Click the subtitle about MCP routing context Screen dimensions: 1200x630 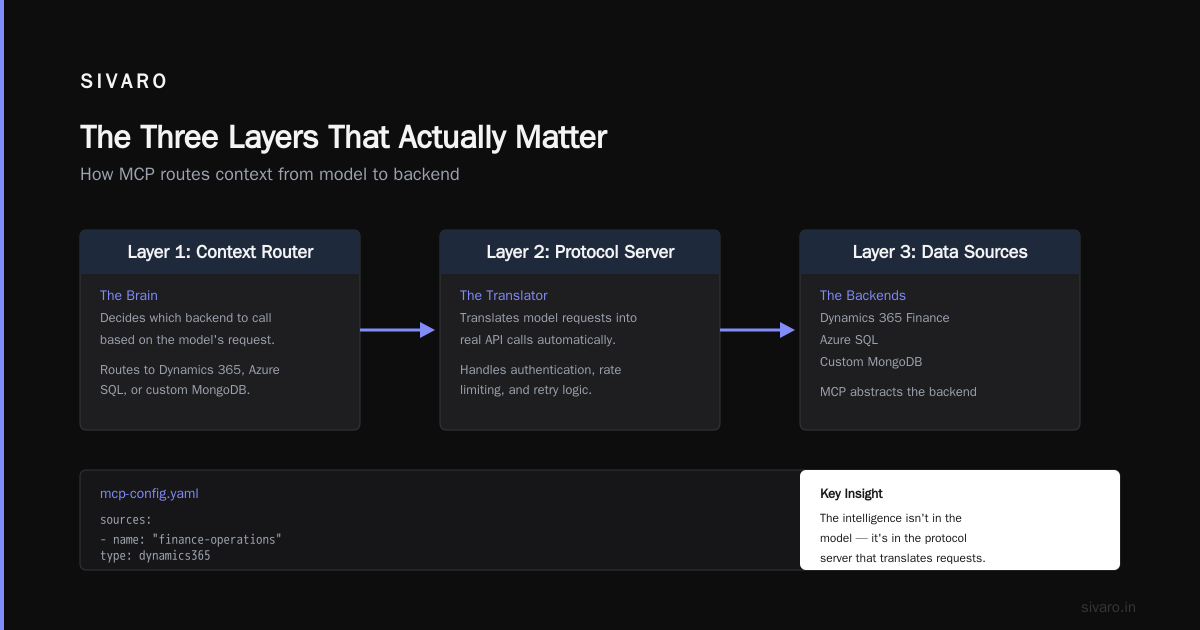tap(270, 174)
